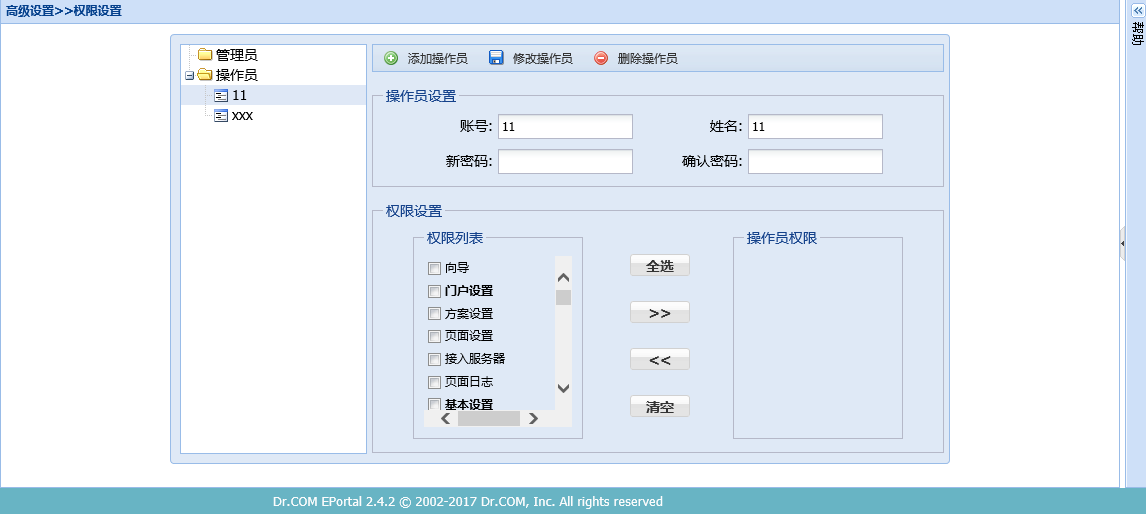Select operator 11 in the tree
This screenshot has width=1146, height=514.
[x=239, y=96]
